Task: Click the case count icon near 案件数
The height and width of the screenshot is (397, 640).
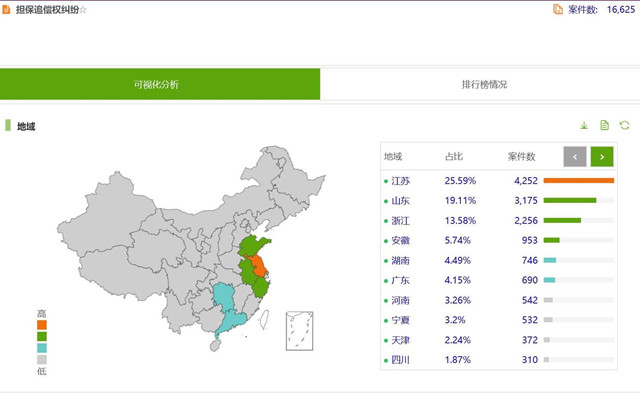Action: point(558,9)
